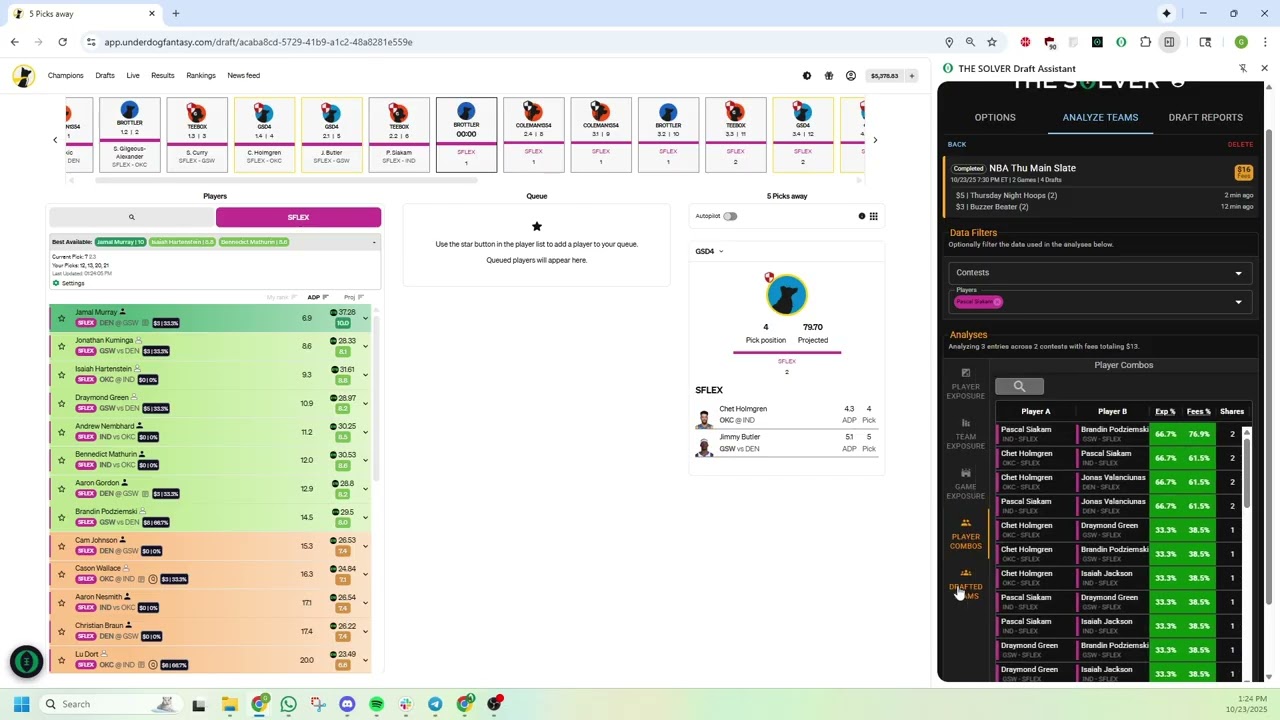Expand Andrew Nembhard player details

point(365,432)
